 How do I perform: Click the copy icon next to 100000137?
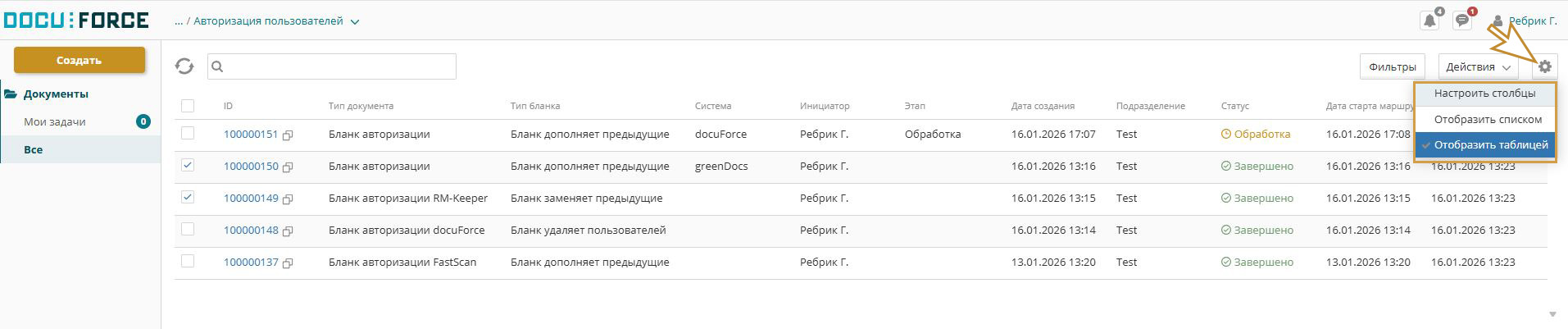288,263
